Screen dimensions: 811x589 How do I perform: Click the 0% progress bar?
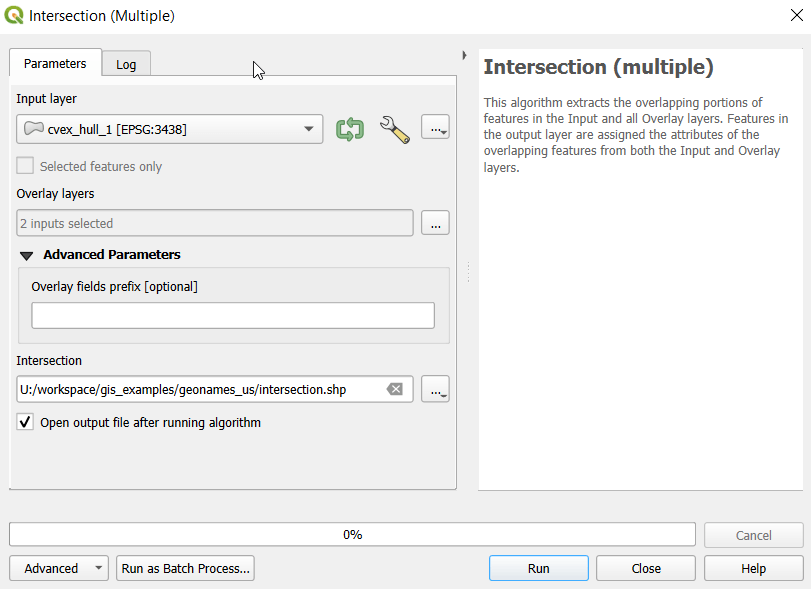[352, 535]
